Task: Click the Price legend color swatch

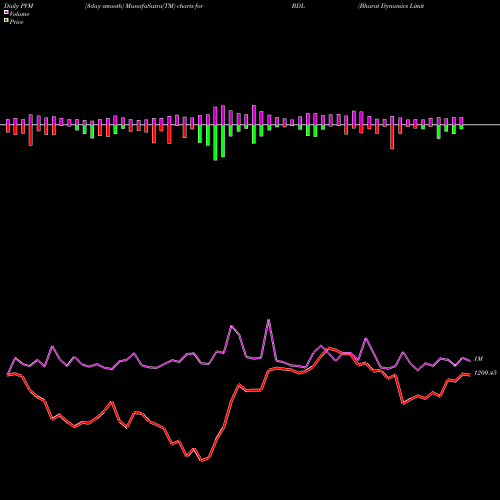Action: [6, 21]
